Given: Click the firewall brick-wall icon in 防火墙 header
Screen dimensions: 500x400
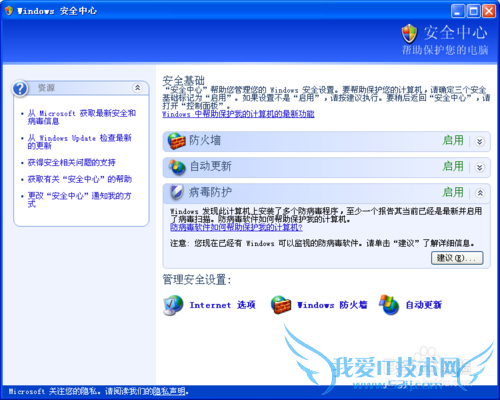Looking at the screenshot, I should click(176, 141).
